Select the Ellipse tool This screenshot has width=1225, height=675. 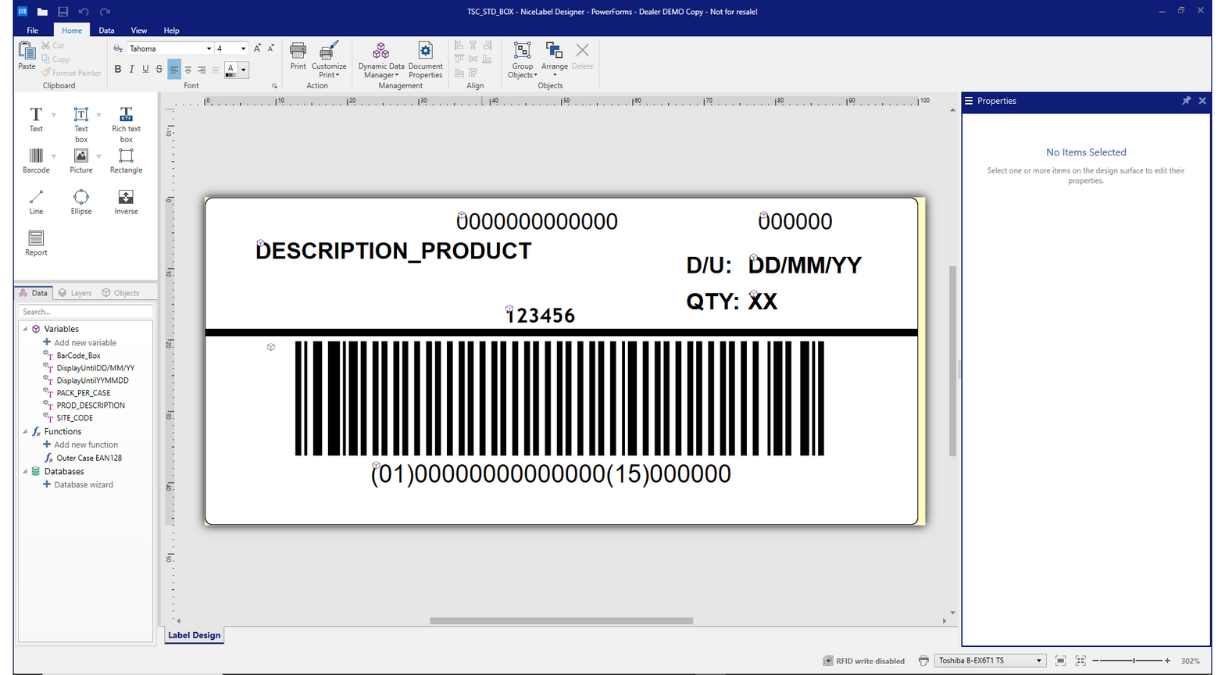[x=81, y=200]
